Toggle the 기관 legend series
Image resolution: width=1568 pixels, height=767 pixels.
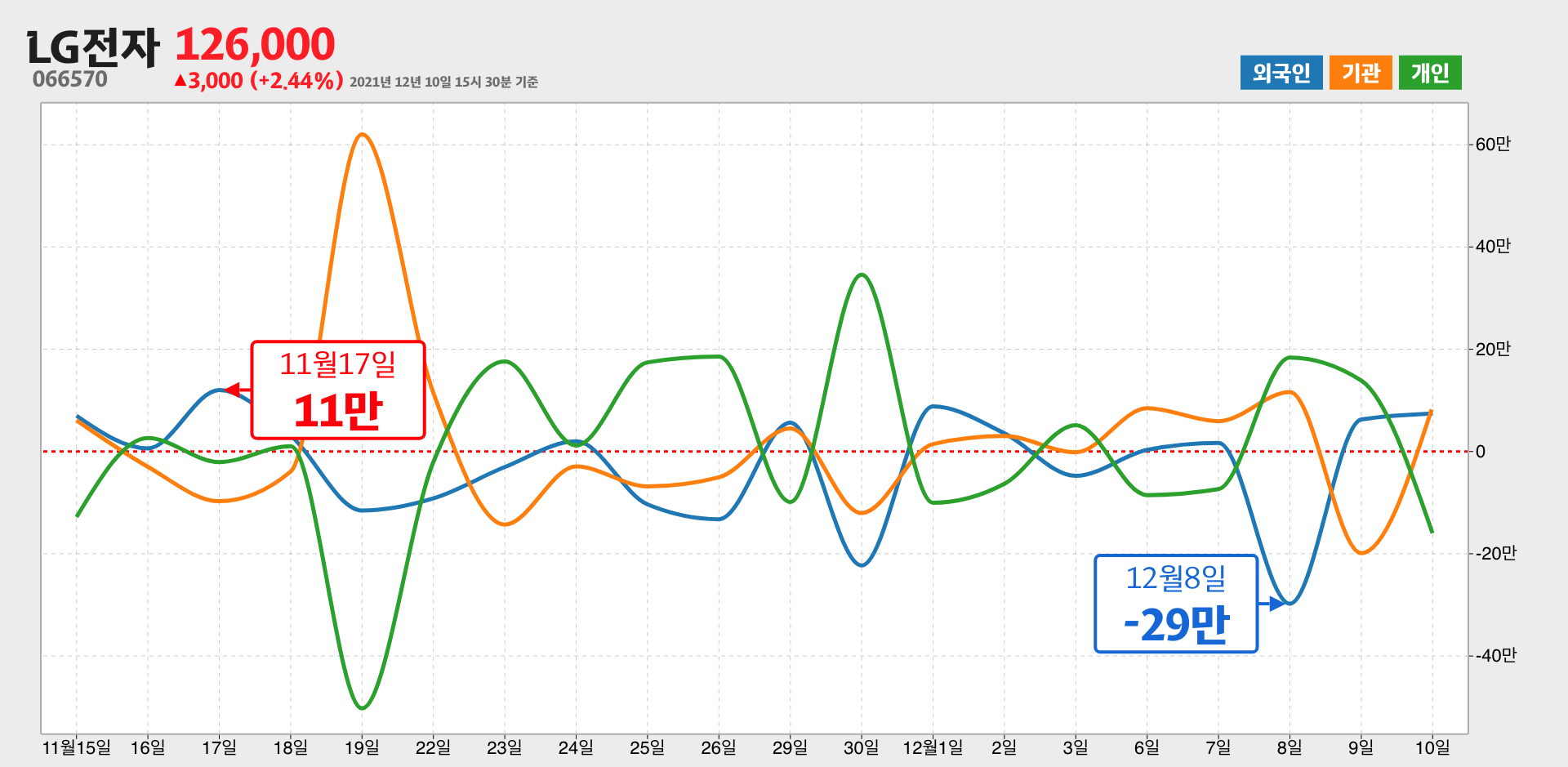pos(1361,73)
